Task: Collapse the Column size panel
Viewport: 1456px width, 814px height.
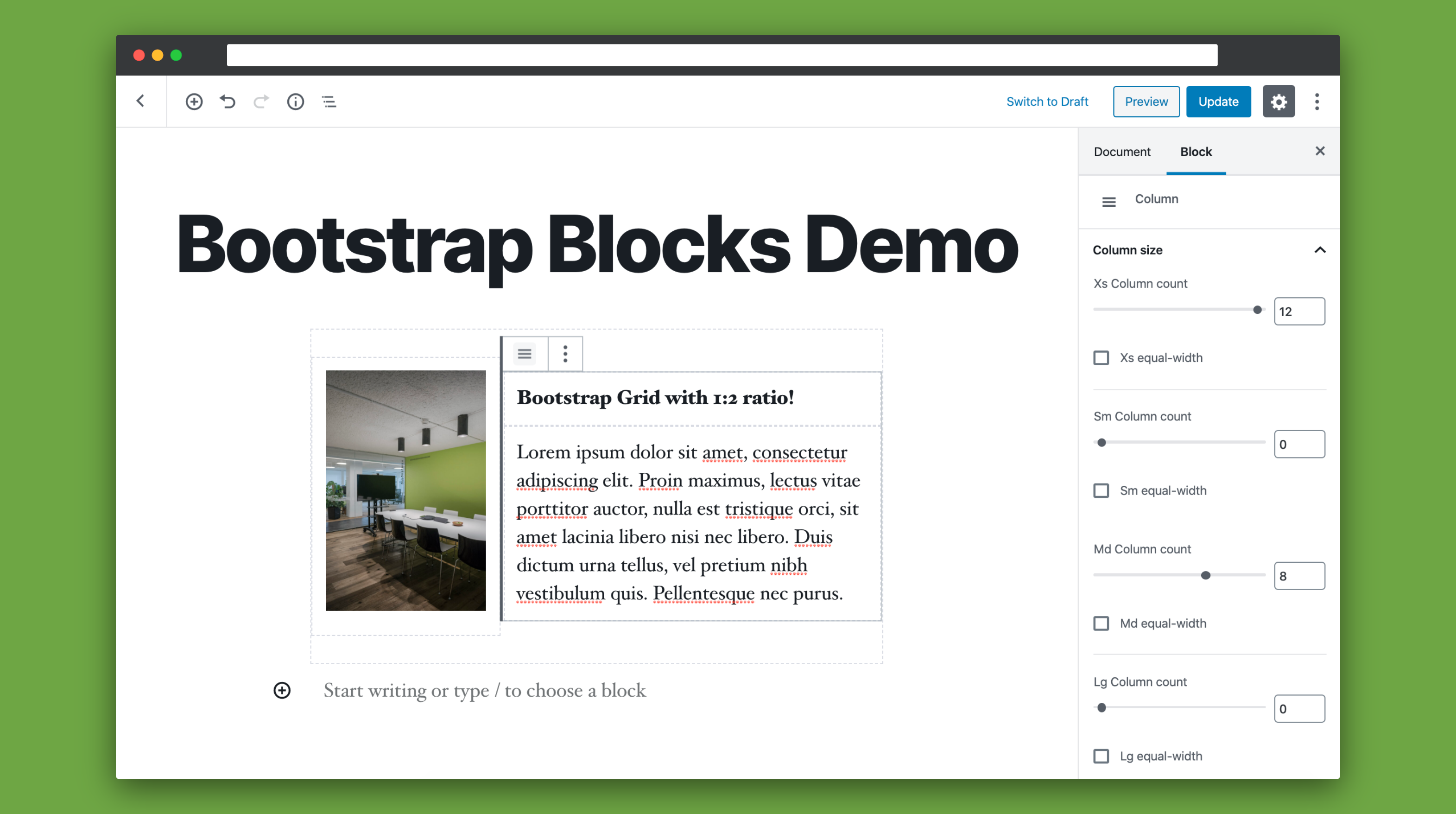Action: (x=1209, y=250)
